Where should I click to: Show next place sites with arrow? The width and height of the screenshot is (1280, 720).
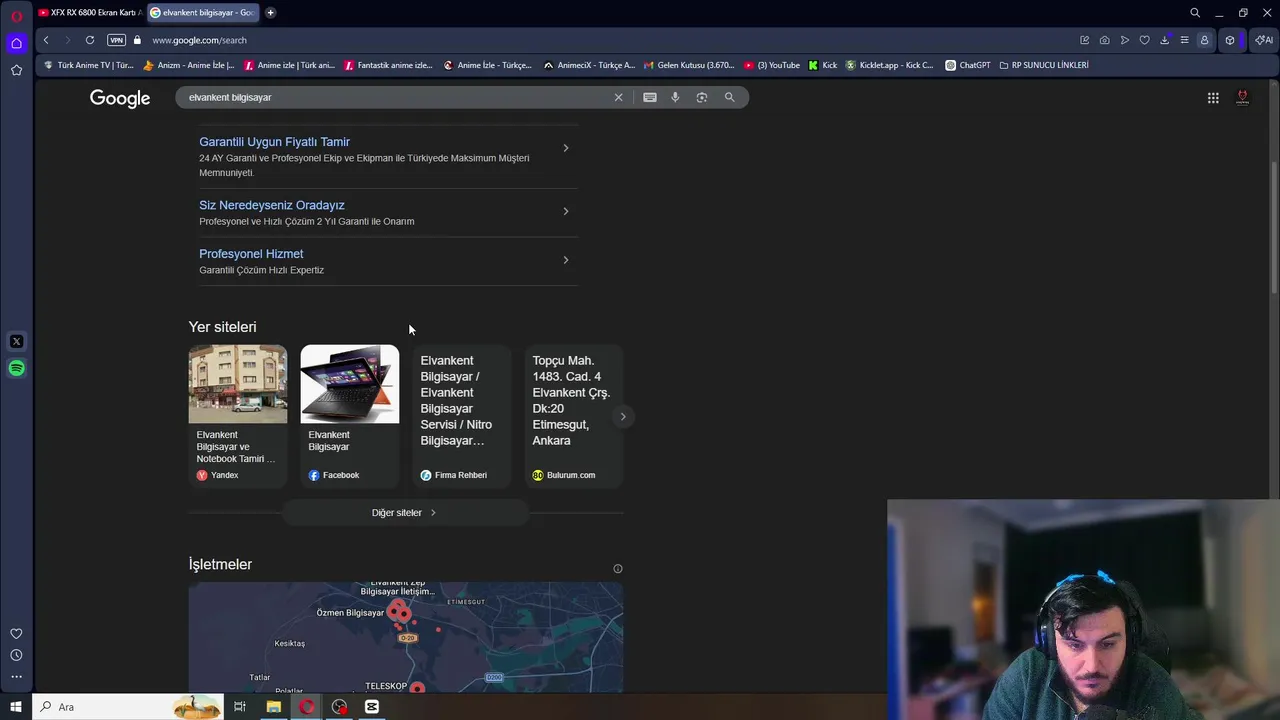tap(623, 416)
